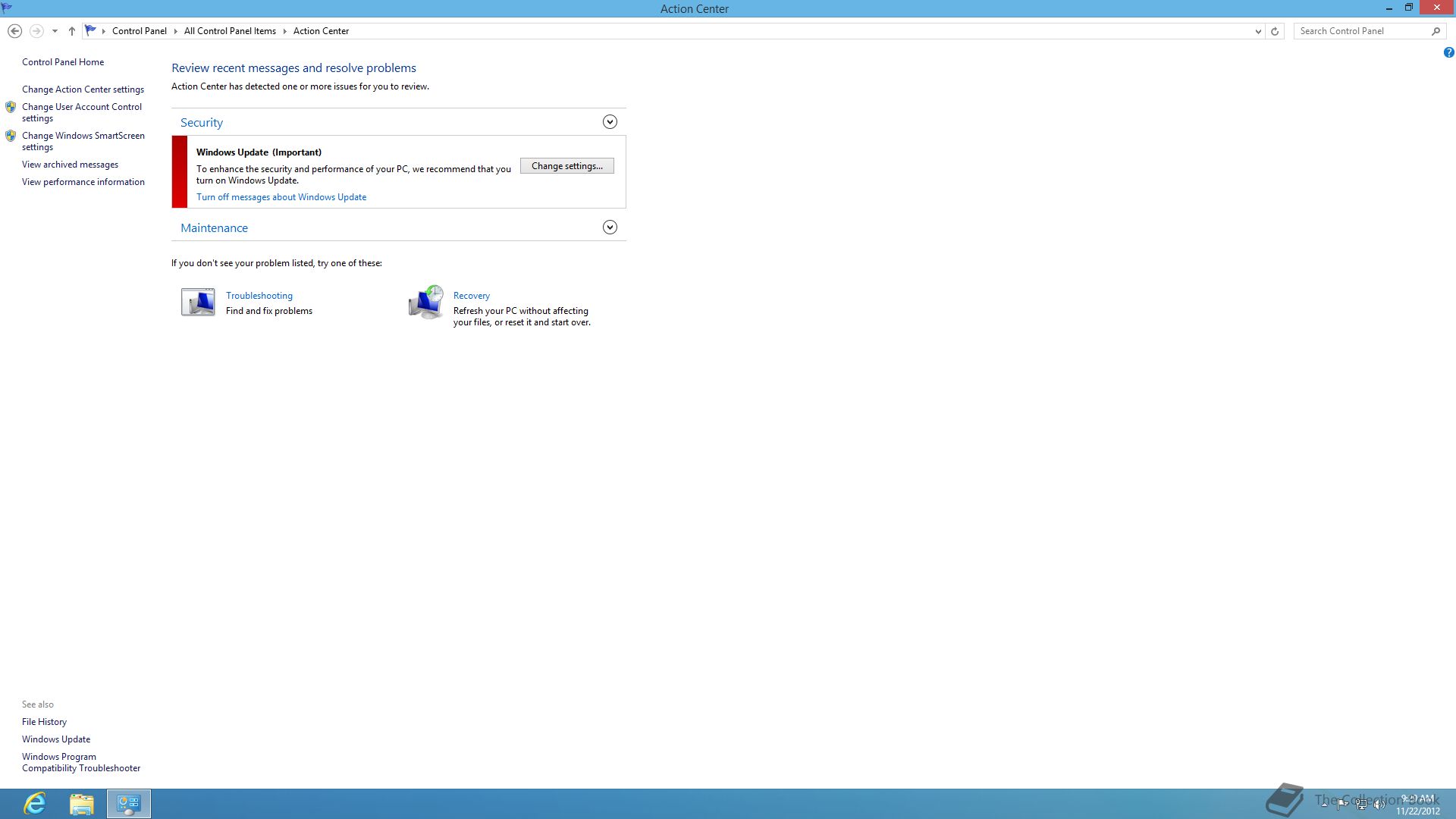This screenshot has height=819, width=1456.
Task: Select Action Center breadcrumb
Action: tap(321, 31)
